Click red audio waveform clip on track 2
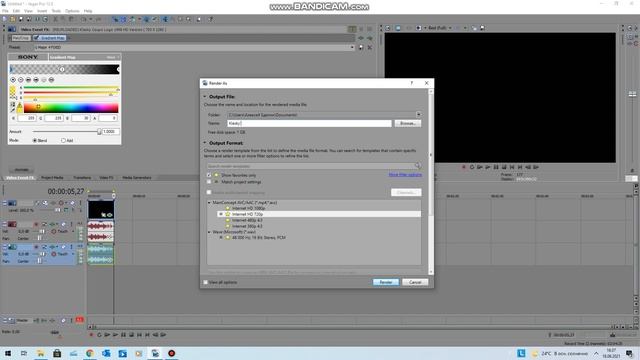 tap(101, 231)
